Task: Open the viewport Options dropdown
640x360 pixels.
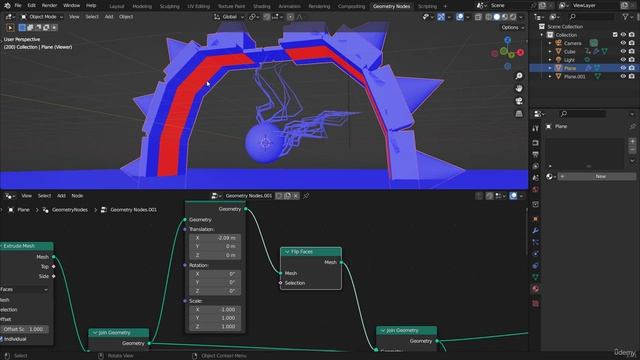Action: (x=513, y=27)
